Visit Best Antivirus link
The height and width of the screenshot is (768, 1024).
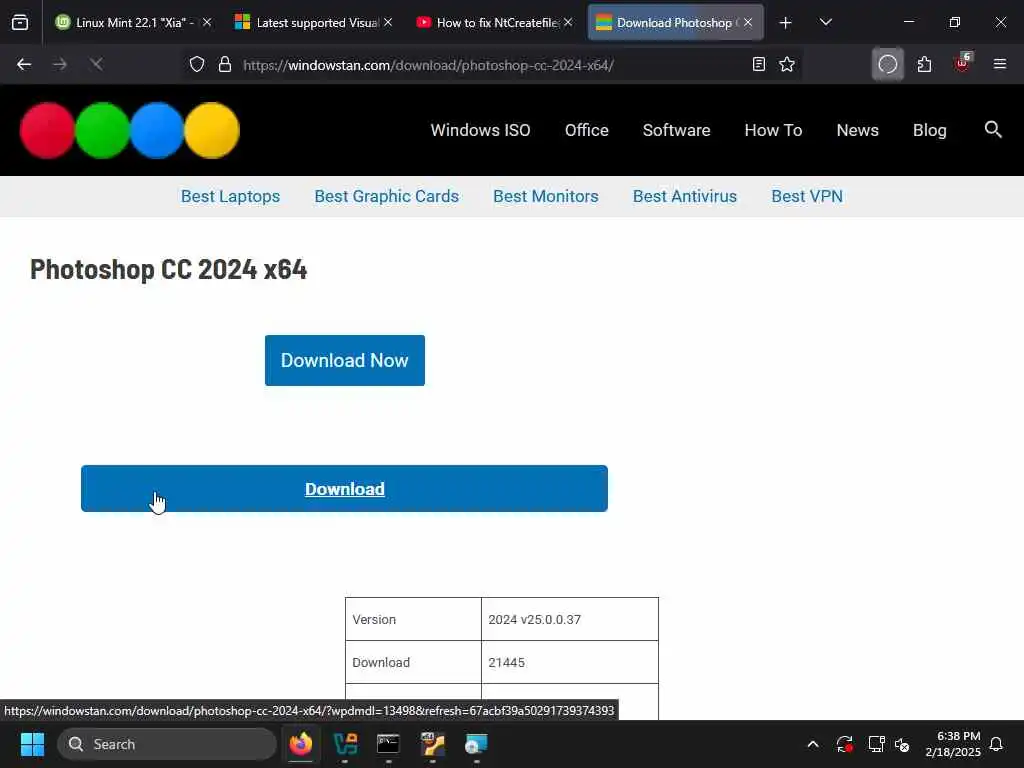click(684, 197)
